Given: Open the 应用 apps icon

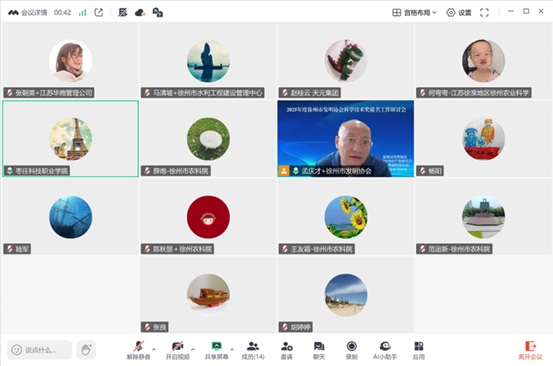Looking at the screenshot, I should 419,350.
